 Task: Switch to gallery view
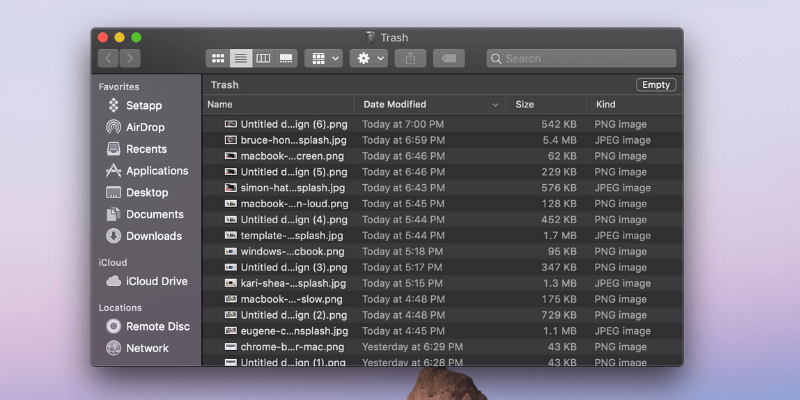coord(286,58)
